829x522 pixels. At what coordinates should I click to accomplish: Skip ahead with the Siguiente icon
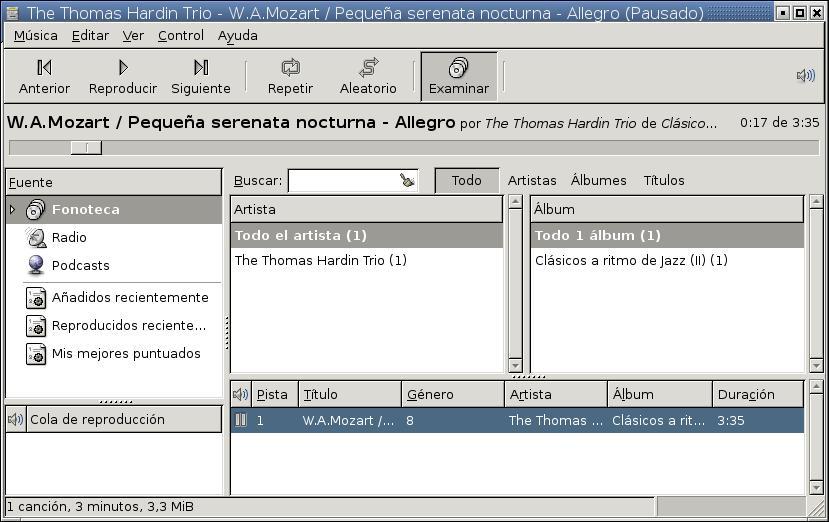[201, 68]
